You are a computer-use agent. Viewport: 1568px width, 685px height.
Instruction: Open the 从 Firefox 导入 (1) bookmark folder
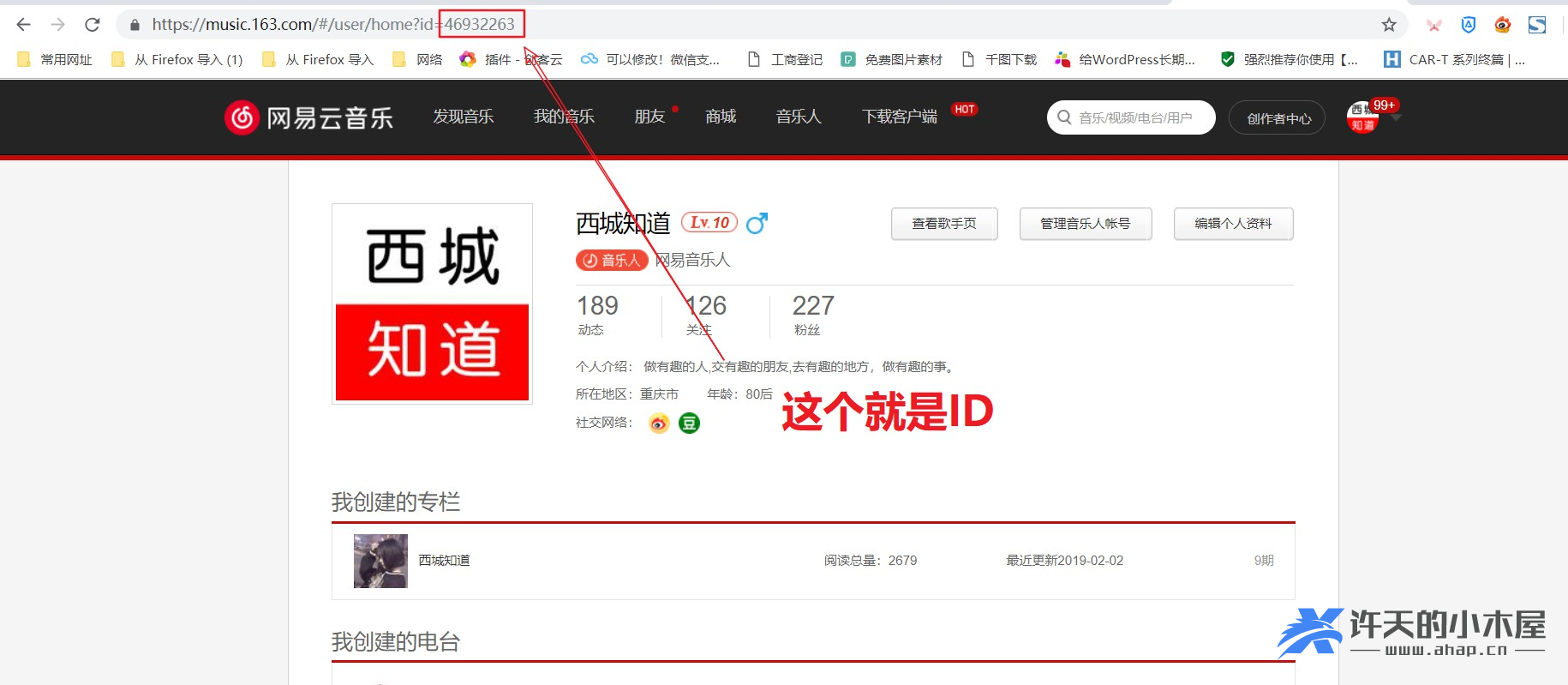coord(177,59)
